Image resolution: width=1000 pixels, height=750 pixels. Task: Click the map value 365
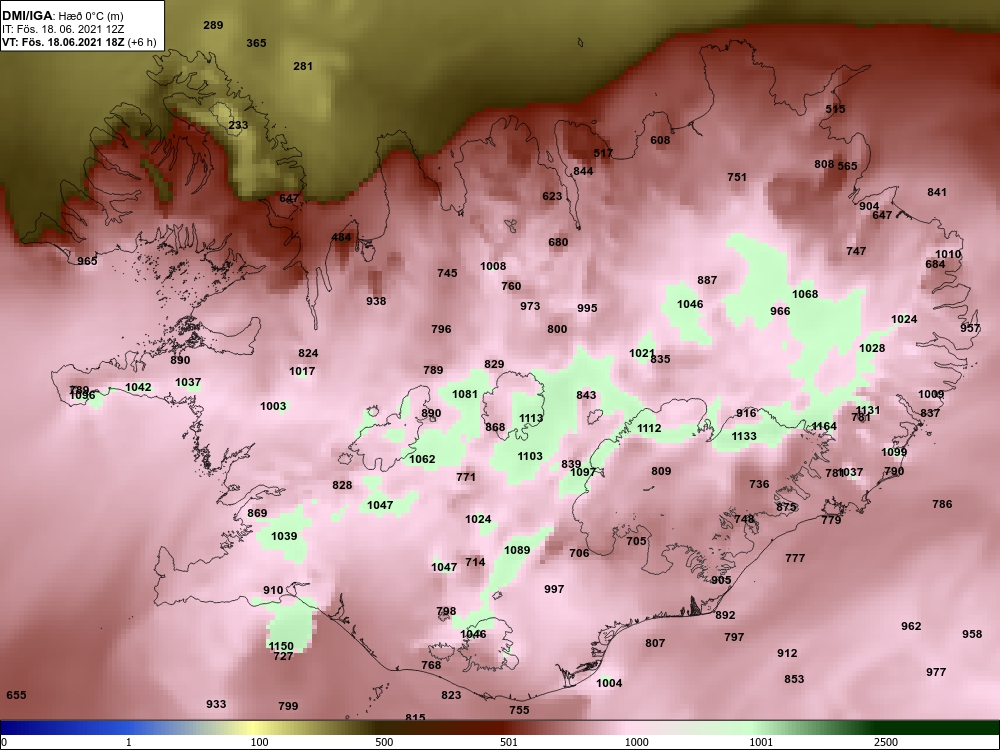tap(256, 43)
